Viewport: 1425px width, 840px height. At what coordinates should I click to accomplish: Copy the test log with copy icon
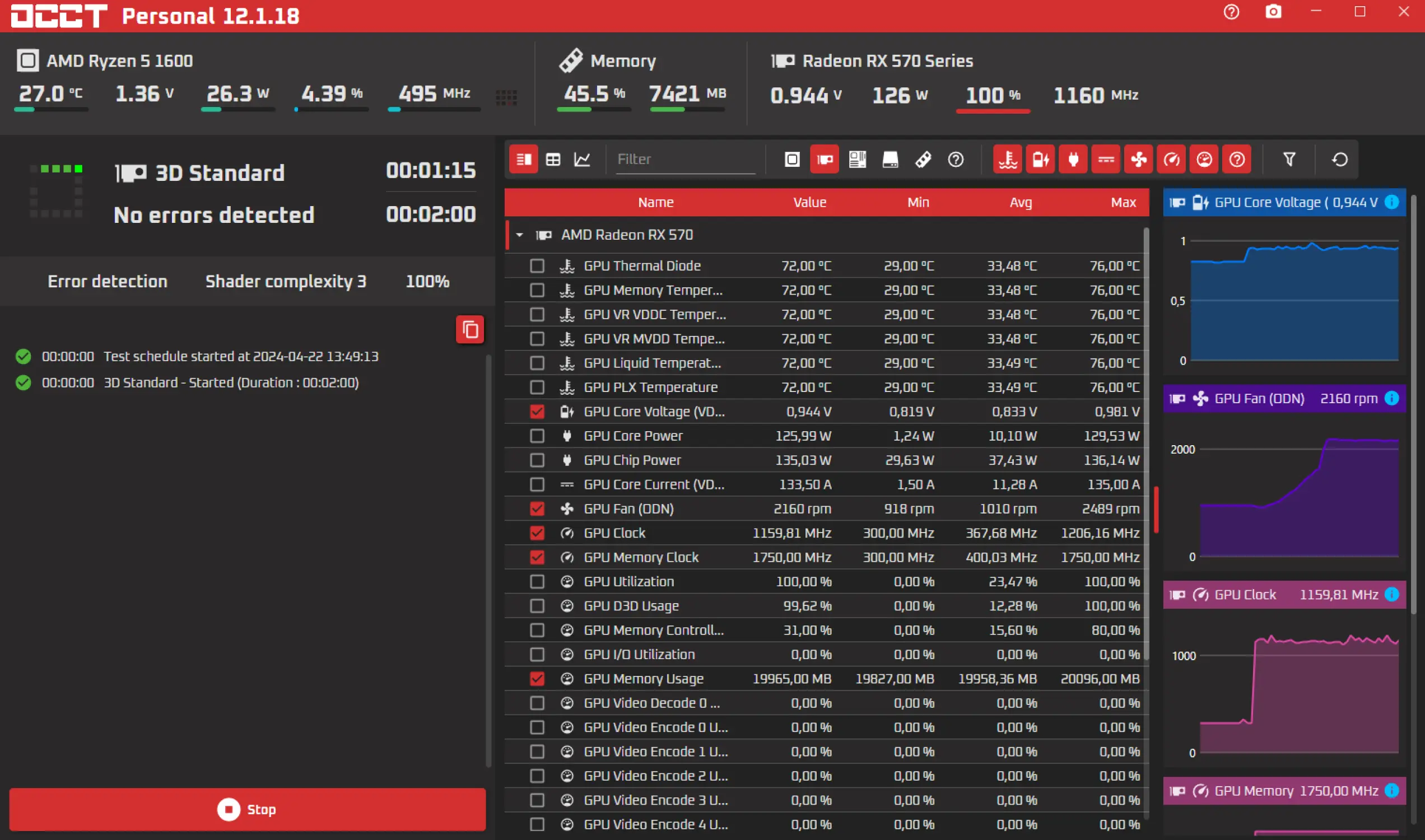click(x=470, y=329)
